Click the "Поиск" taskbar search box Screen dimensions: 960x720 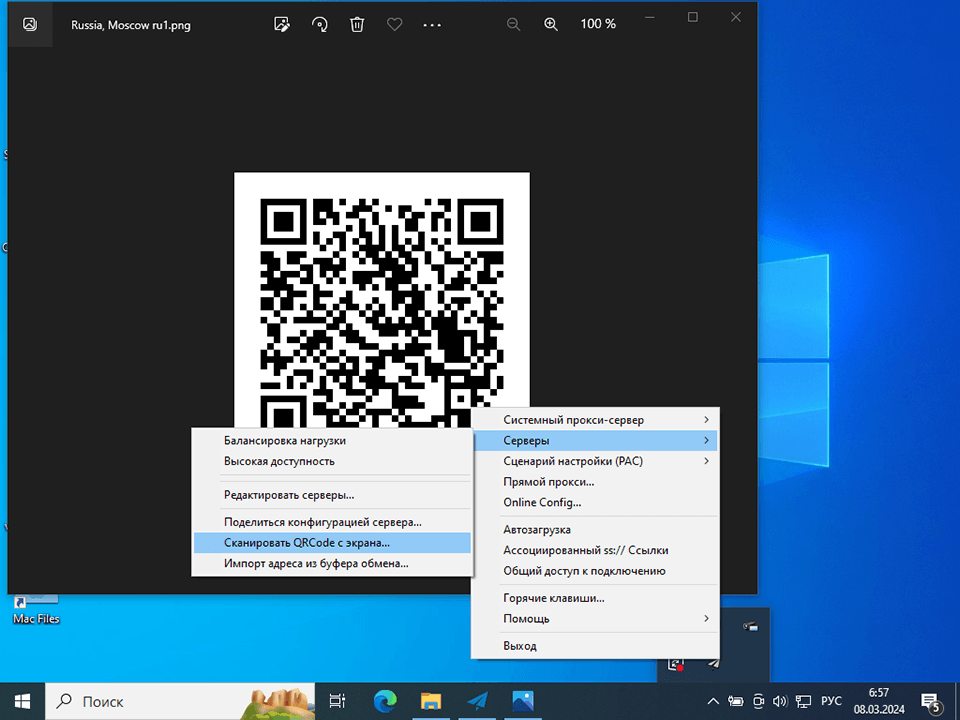point(181,701)
